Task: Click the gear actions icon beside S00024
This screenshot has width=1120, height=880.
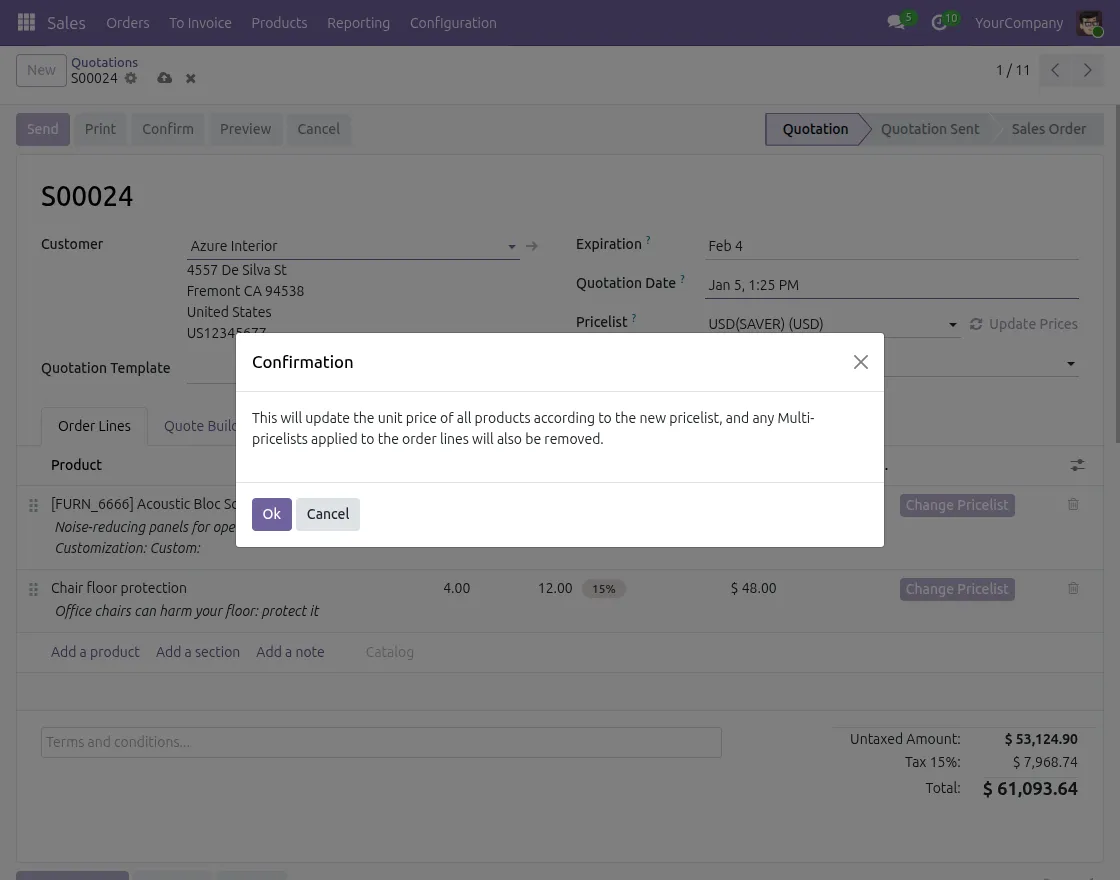Action: [x=131, y=78]
